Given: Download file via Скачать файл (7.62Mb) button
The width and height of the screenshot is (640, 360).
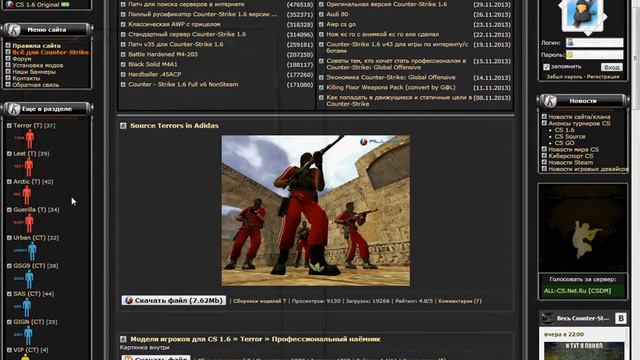Looking at the screenshot, I should point(173,300).
